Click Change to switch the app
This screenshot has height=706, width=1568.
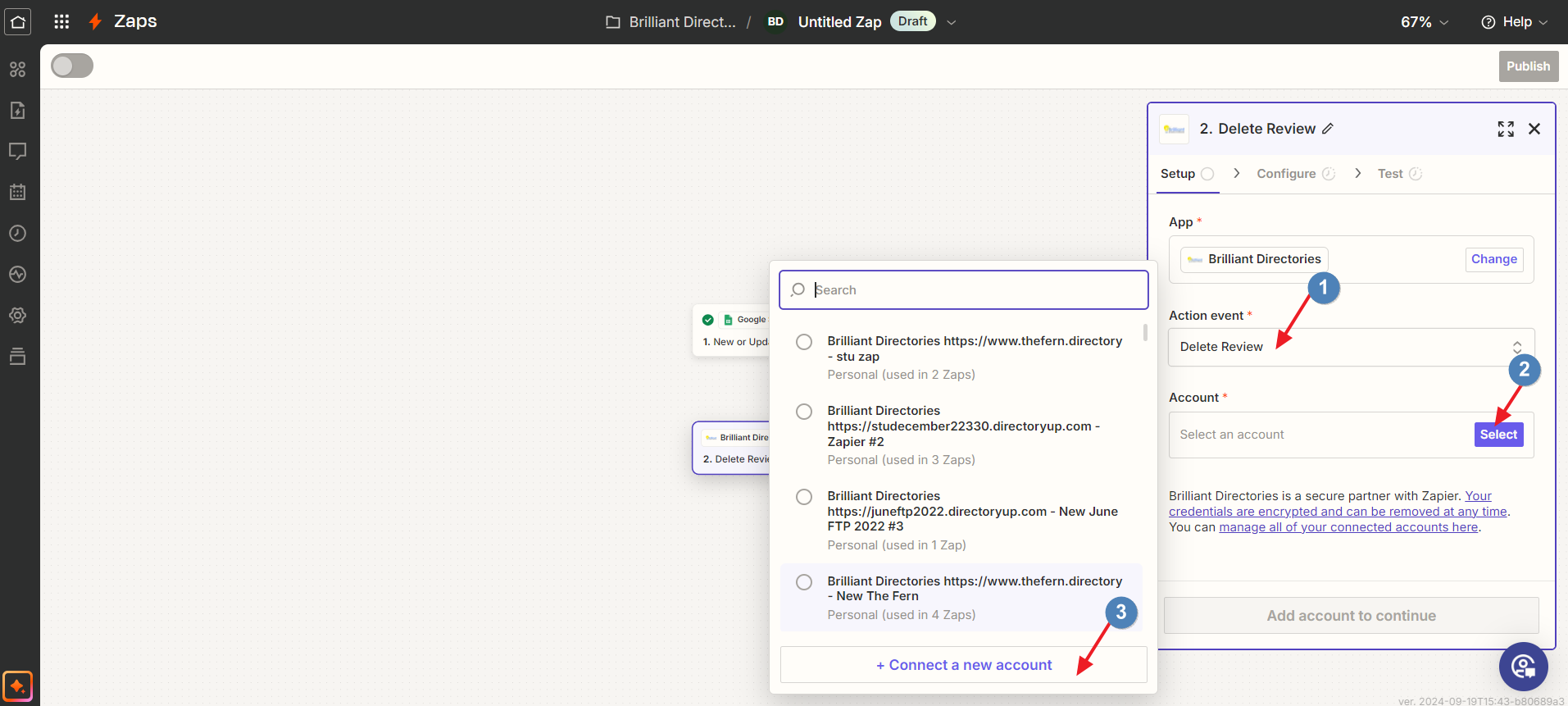[x=1493, y=259]
